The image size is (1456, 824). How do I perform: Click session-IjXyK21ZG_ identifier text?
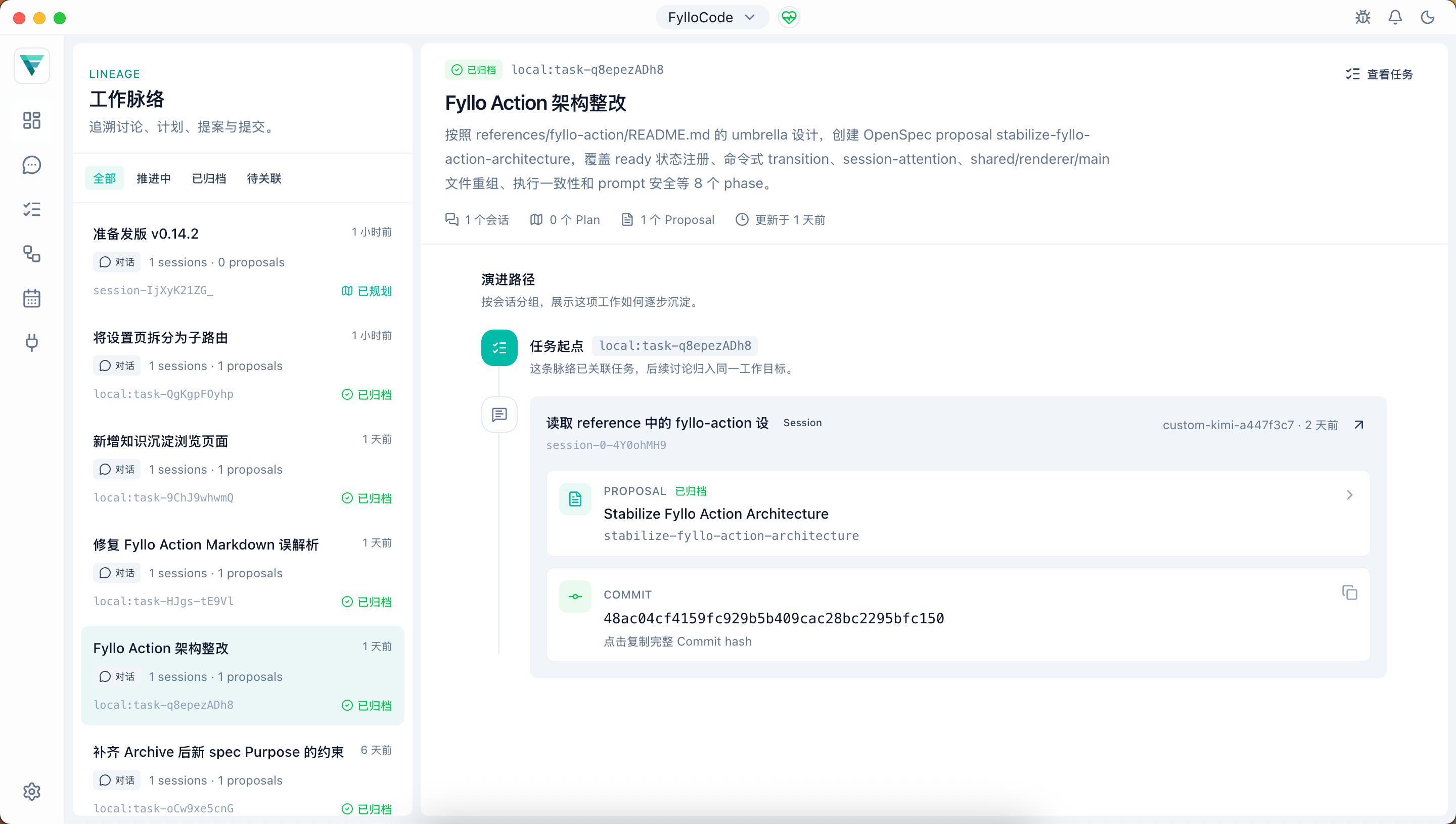(153, 290)
